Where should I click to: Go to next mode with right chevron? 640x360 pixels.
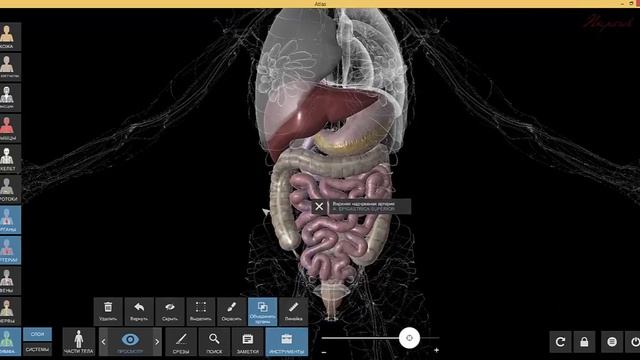(157, 342)
